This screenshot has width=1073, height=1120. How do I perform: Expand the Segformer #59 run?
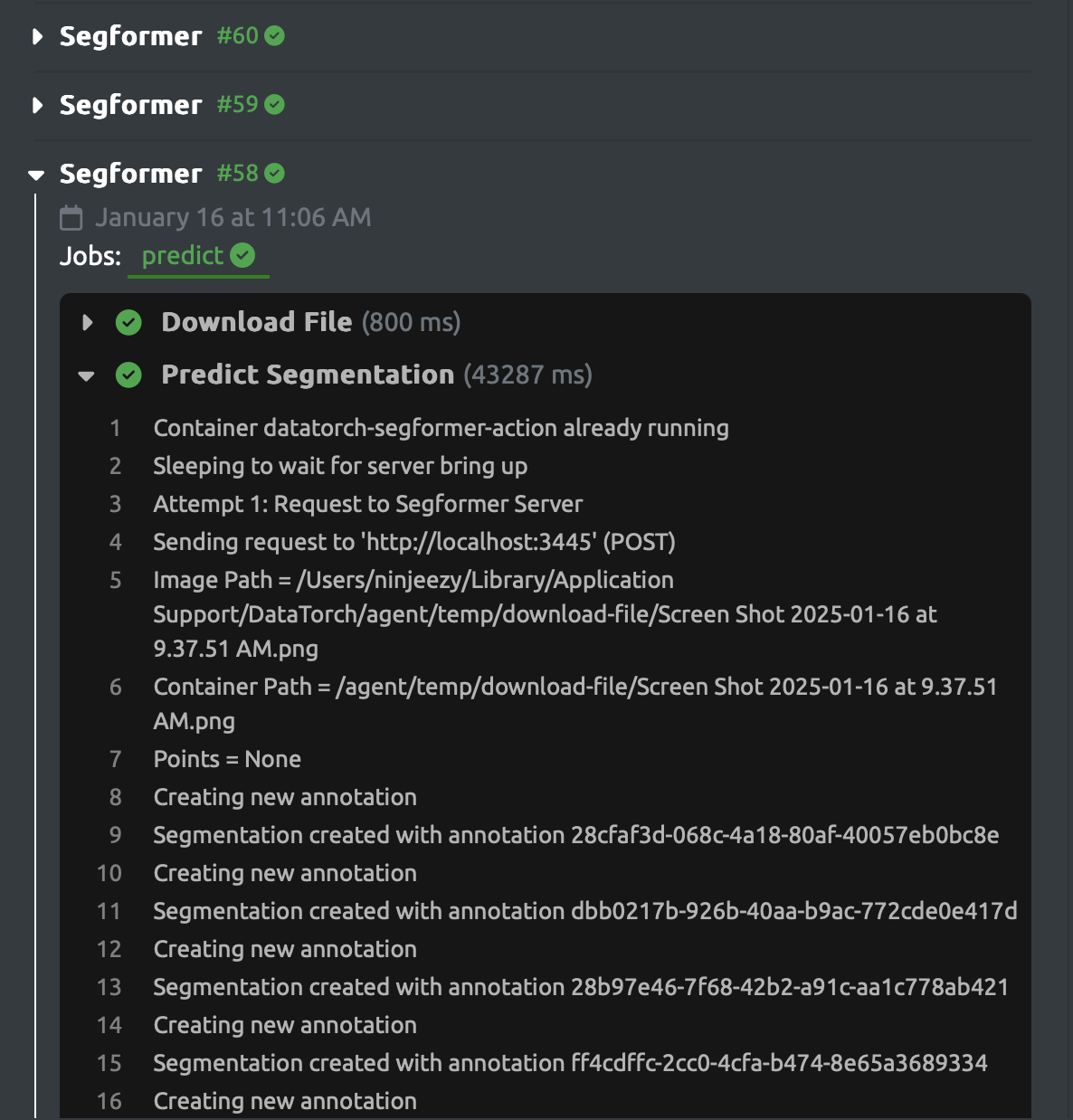[x=36, y=105]
